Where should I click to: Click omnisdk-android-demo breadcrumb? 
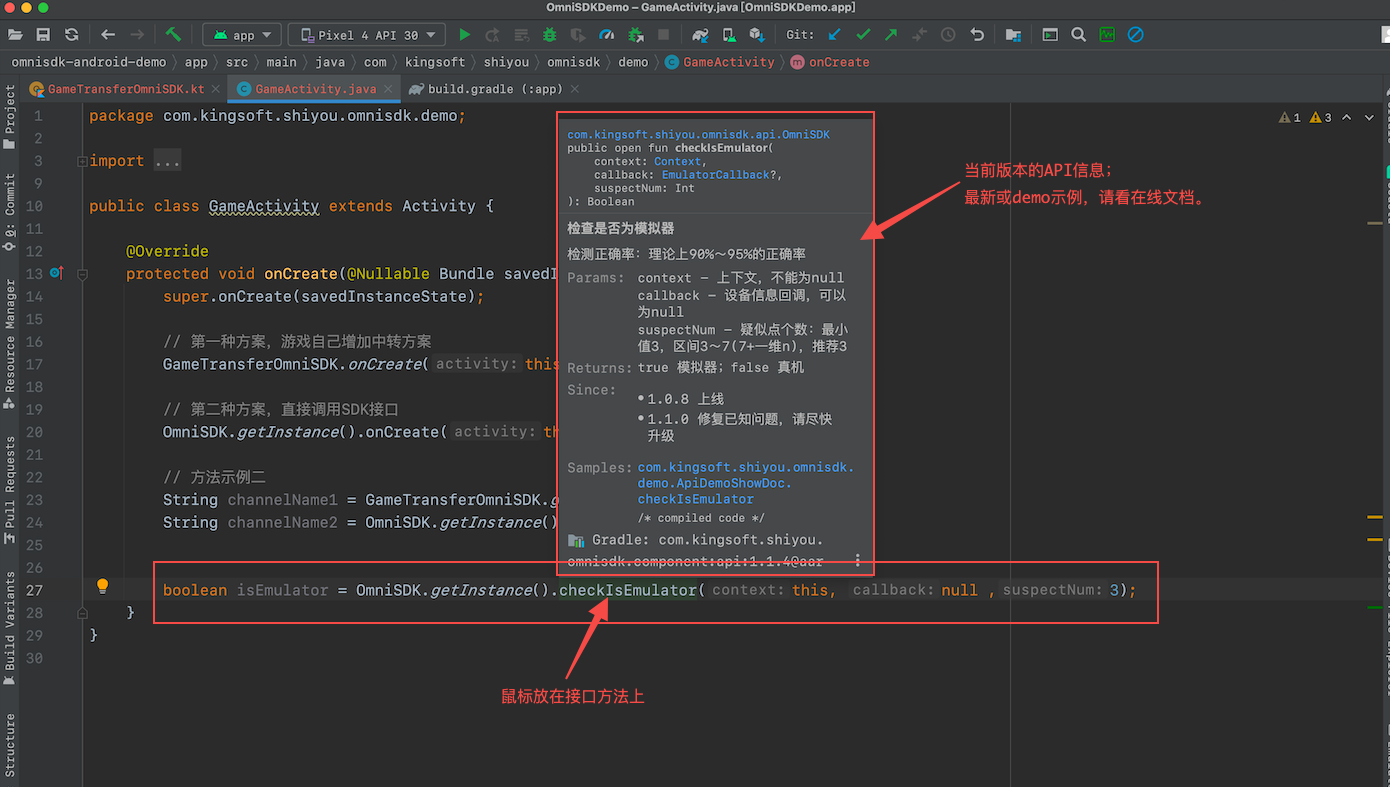coord(89,62)
